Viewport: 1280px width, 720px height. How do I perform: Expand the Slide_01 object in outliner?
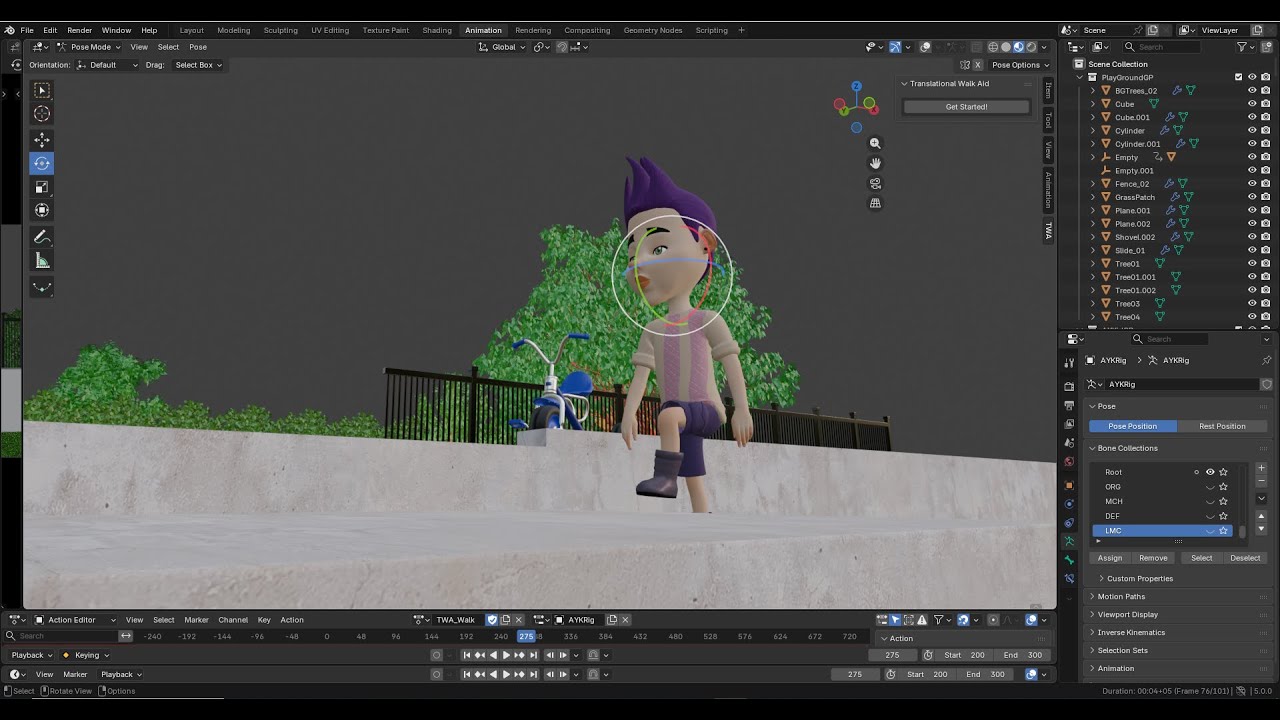(1092, 250)
